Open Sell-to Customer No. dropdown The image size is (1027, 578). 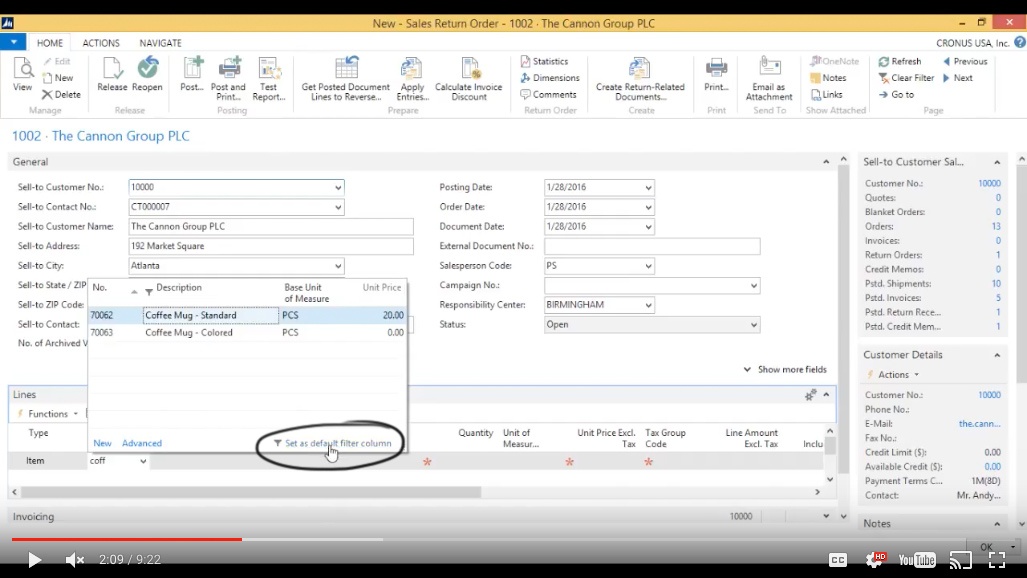click(338, 187)
